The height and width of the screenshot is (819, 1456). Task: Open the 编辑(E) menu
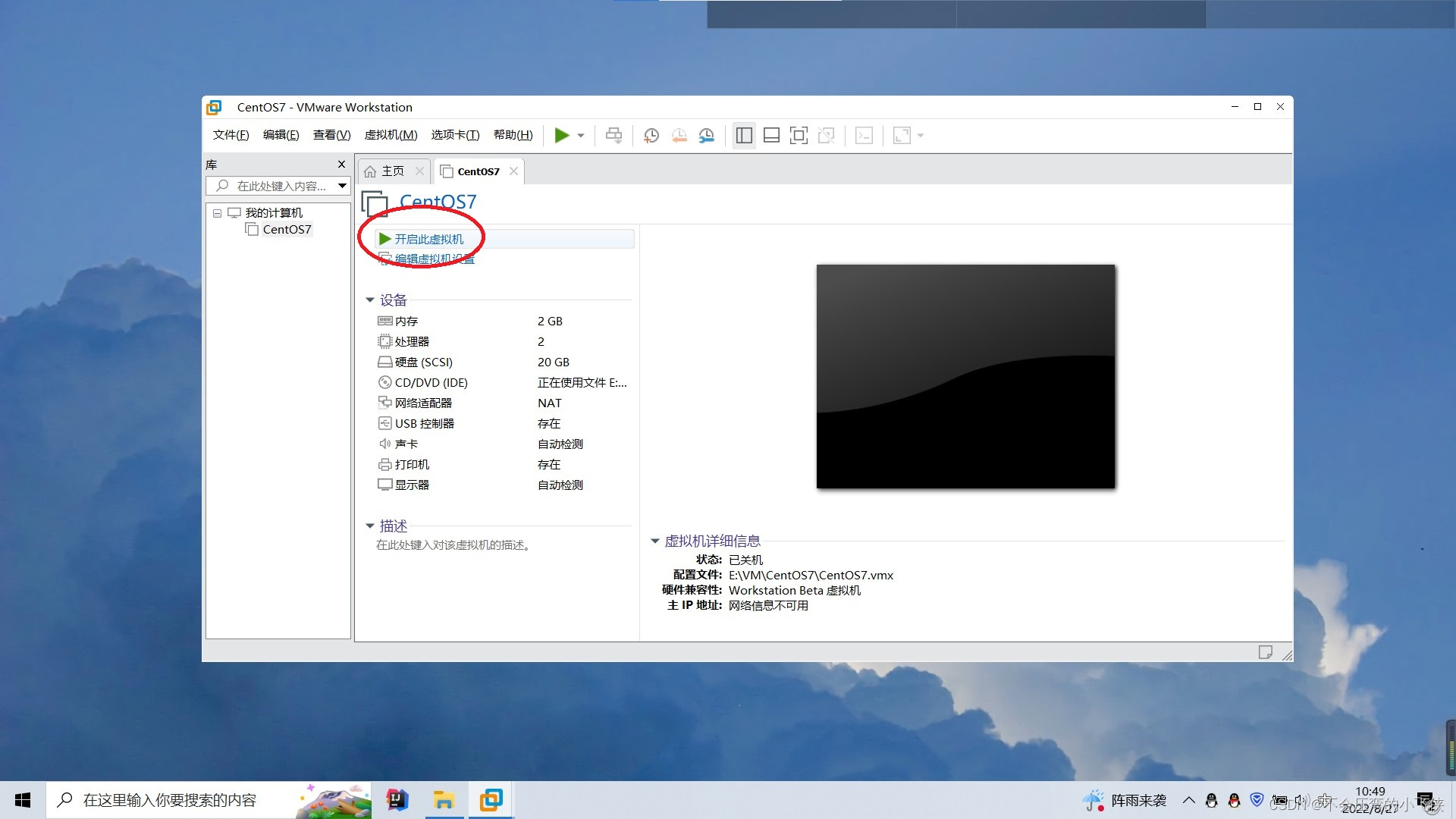[x=281, y=135]
